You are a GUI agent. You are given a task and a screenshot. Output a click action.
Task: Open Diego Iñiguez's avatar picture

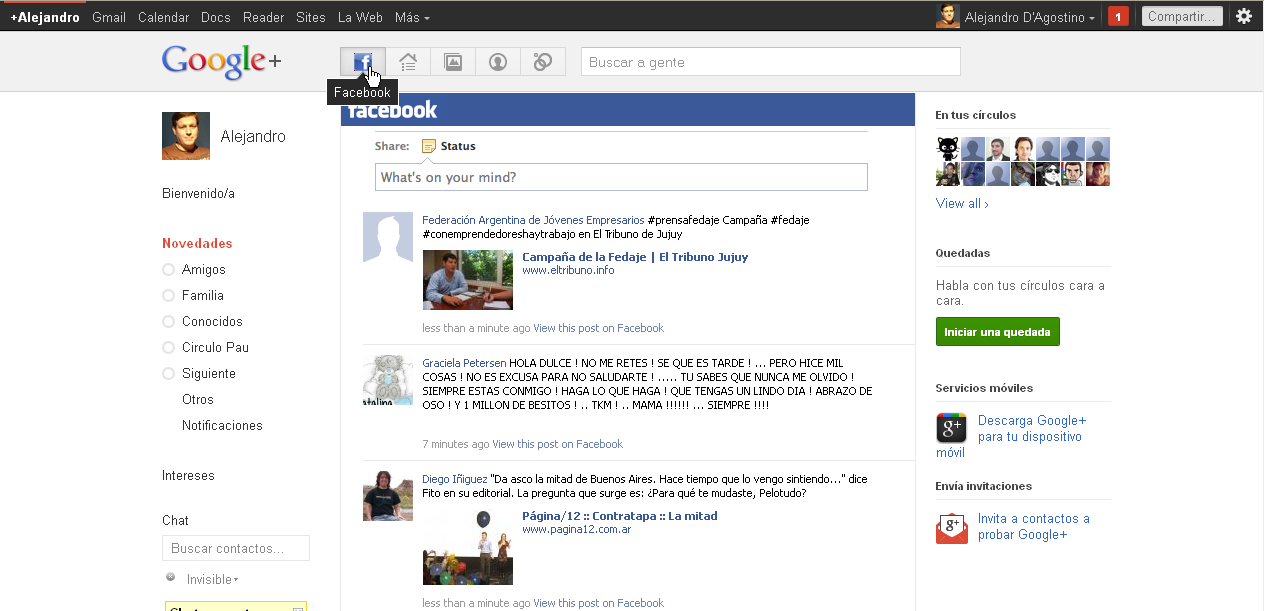[388, 495]
